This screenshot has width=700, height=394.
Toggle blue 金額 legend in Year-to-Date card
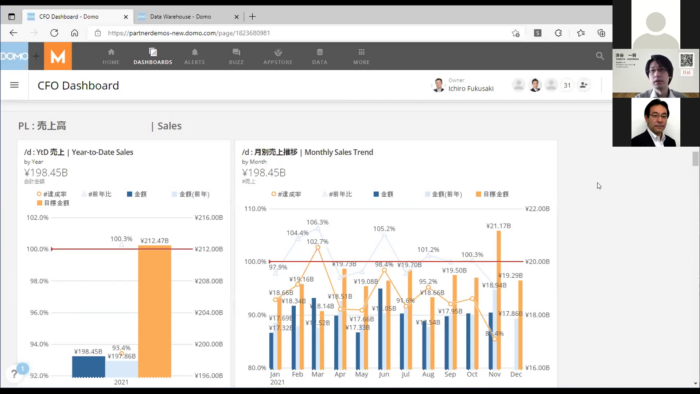click(x=137, y=194)
